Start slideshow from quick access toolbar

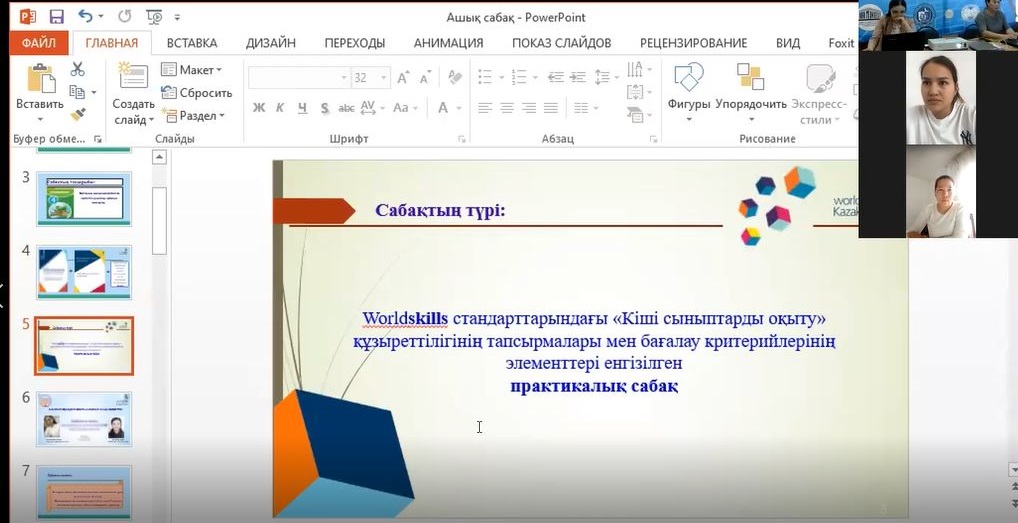pyautogui.click(x=154, y=17)
